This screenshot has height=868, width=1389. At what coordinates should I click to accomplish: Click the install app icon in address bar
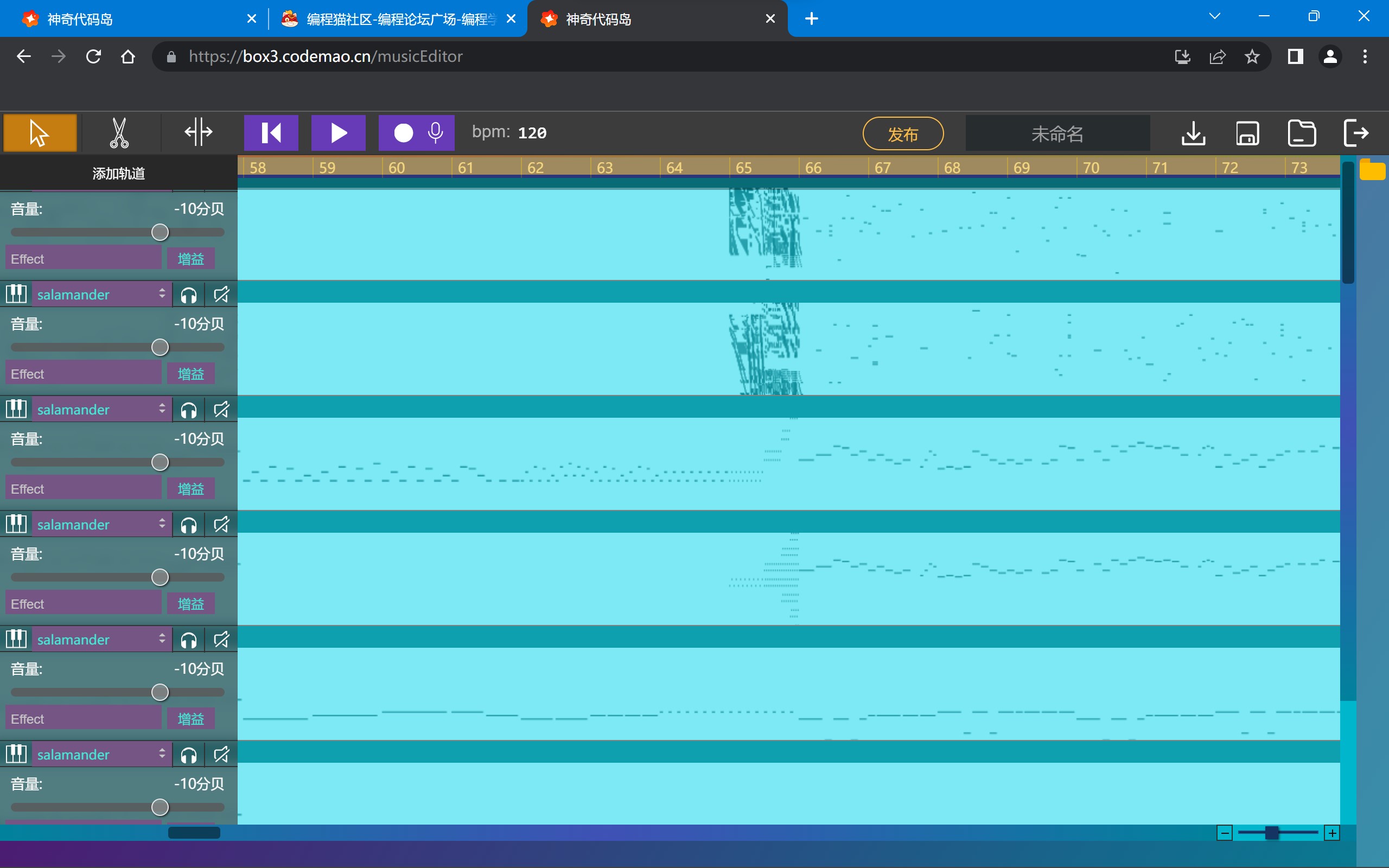(x=1182, y=56)
